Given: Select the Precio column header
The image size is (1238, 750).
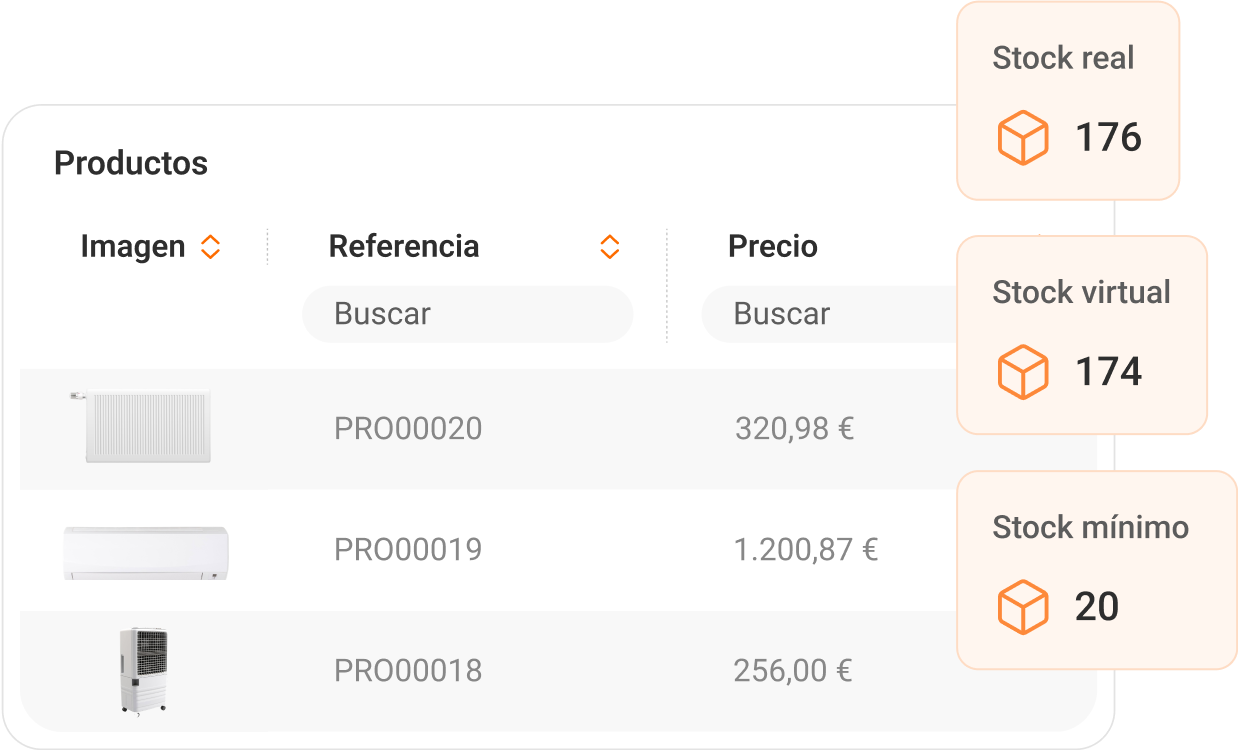Looking at the screenshot, I should [773, 247].
